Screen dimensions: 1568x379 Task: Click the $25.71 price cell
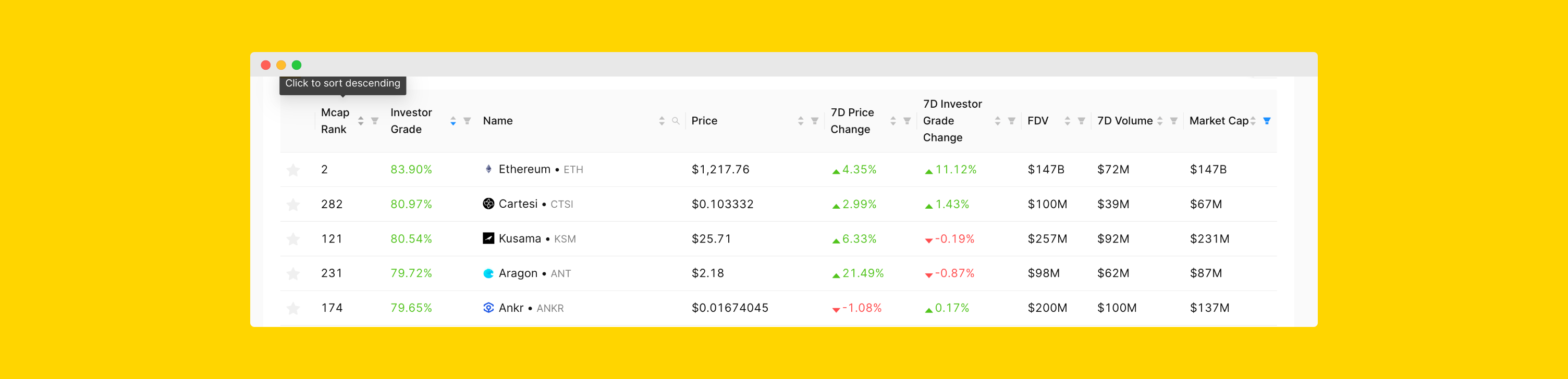pos(711,239)
